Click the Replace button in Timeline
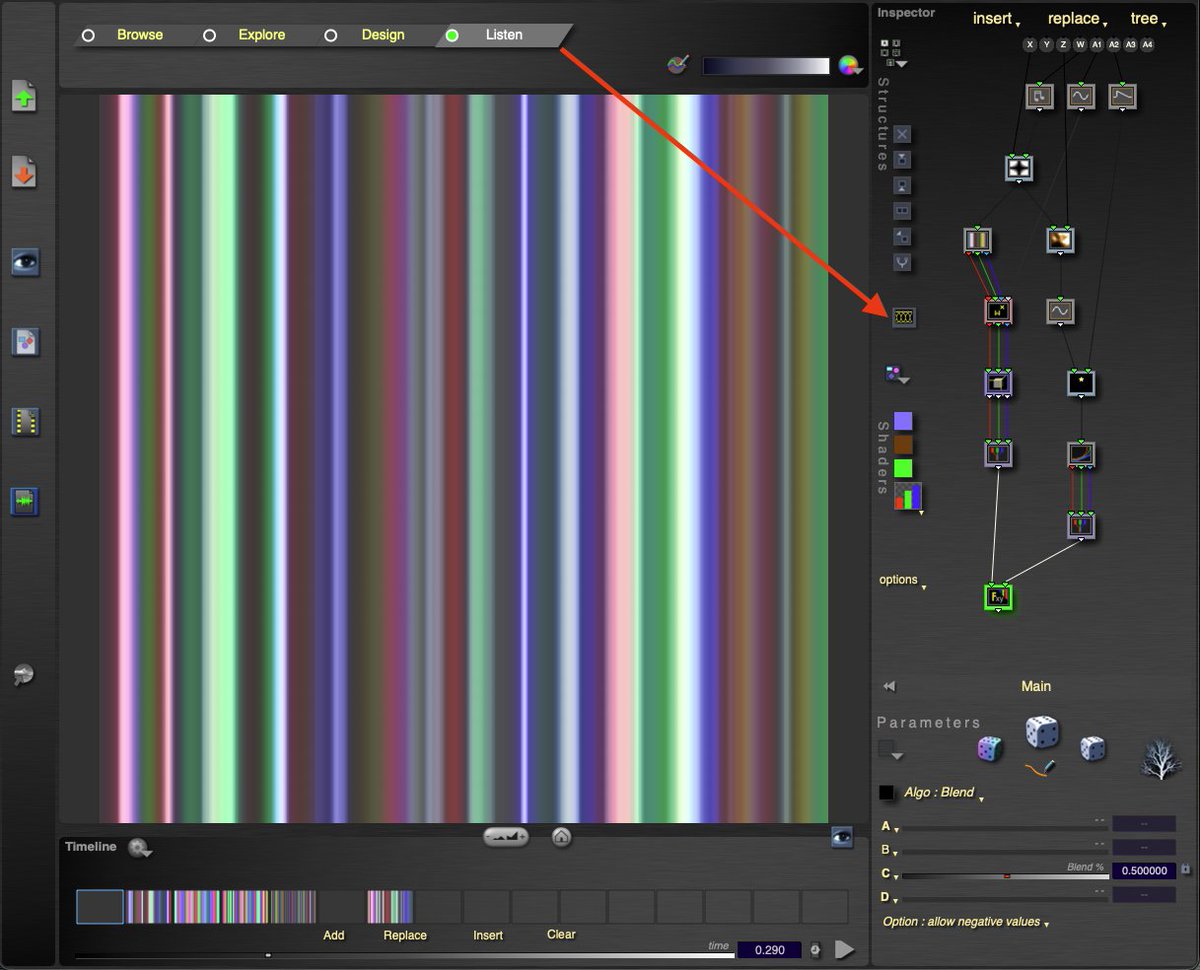 click(x=405, y=935)
